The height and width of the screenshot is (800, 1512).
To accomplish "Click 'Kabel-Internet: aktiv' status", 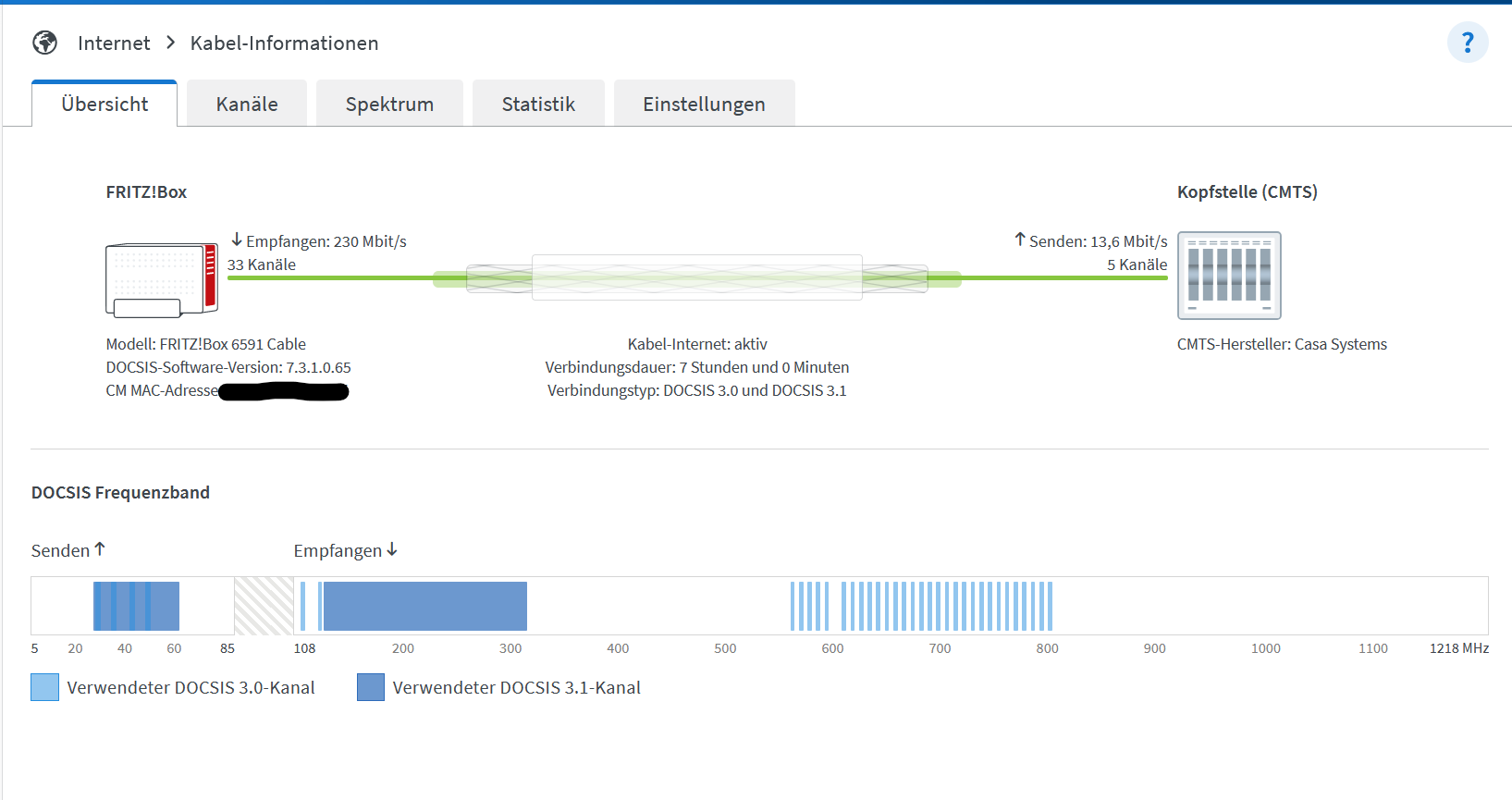I will click(x=697, y=344).
